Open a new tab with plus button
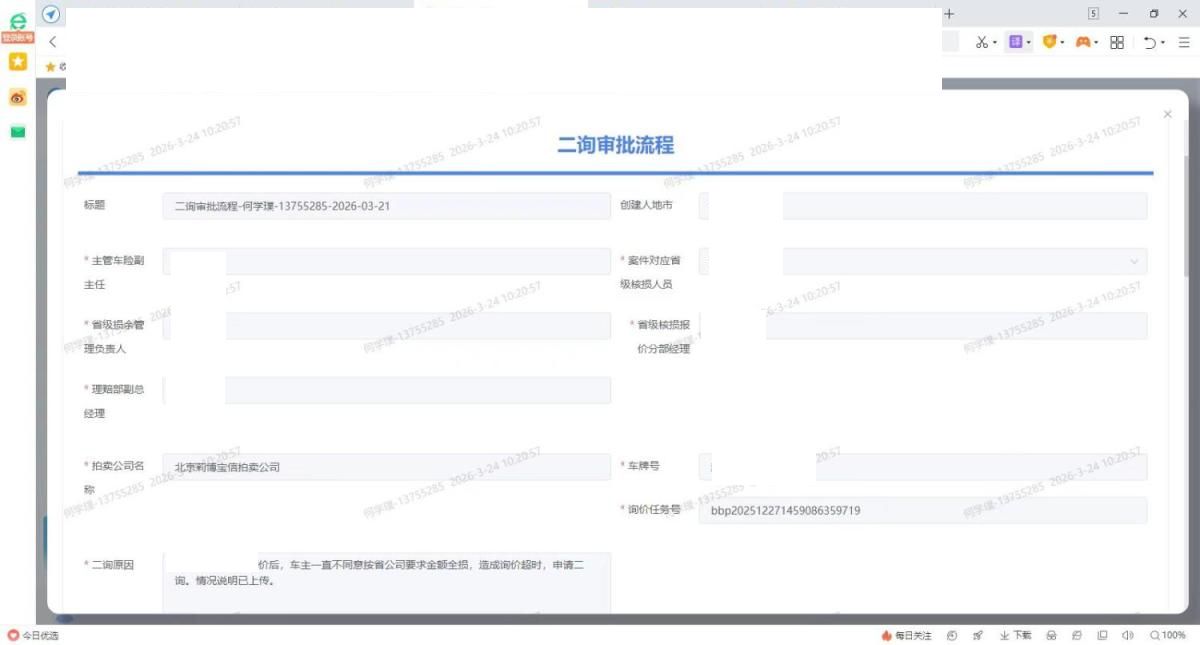 tap(949, 14)
